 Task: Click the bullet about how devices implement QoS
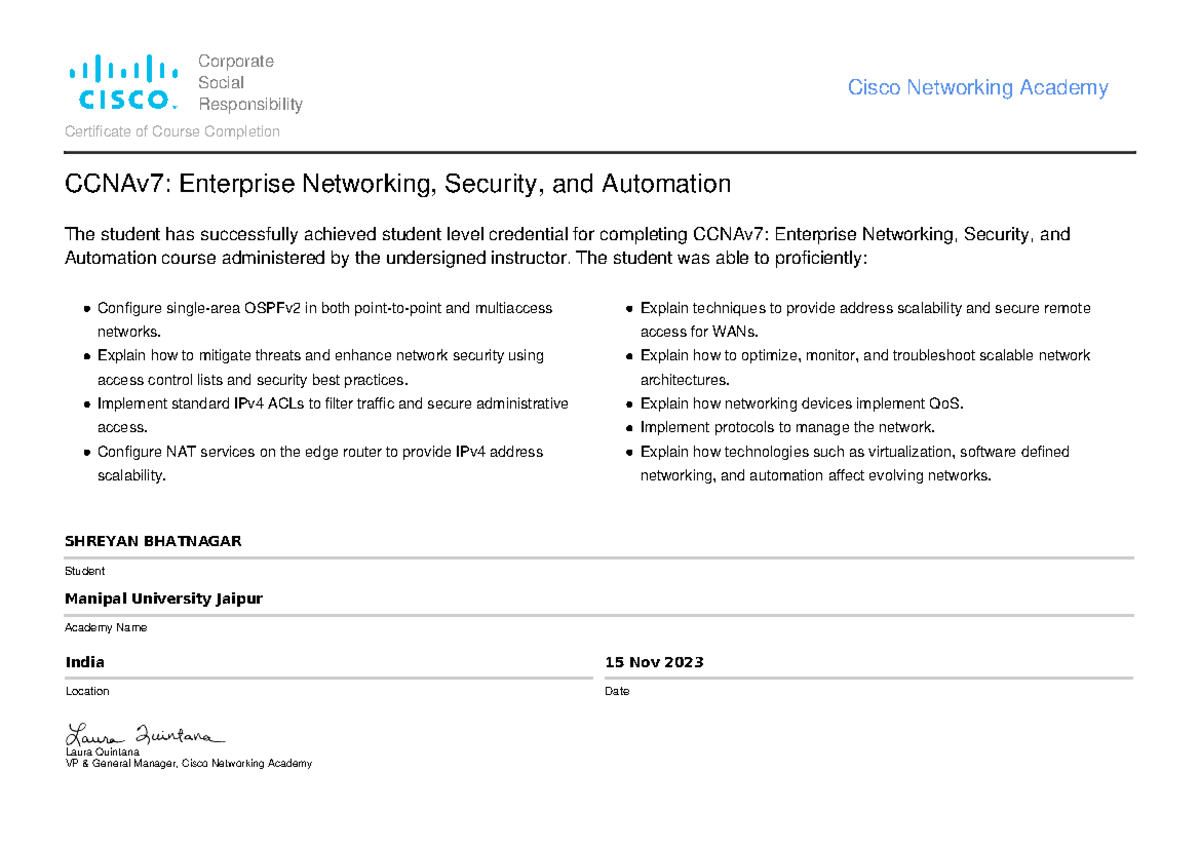pyautogui.click(x=801, y=404)
